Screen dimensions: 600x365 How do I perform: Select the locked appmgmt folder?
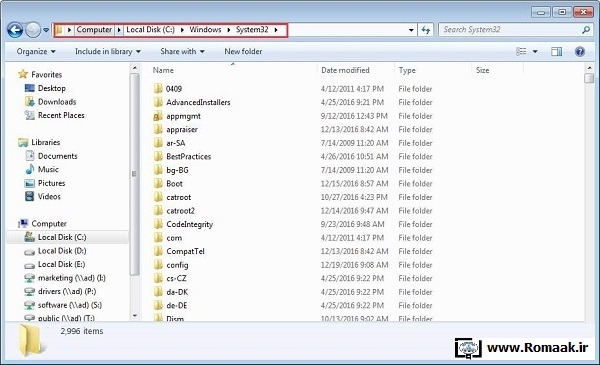tap(183, 116)
